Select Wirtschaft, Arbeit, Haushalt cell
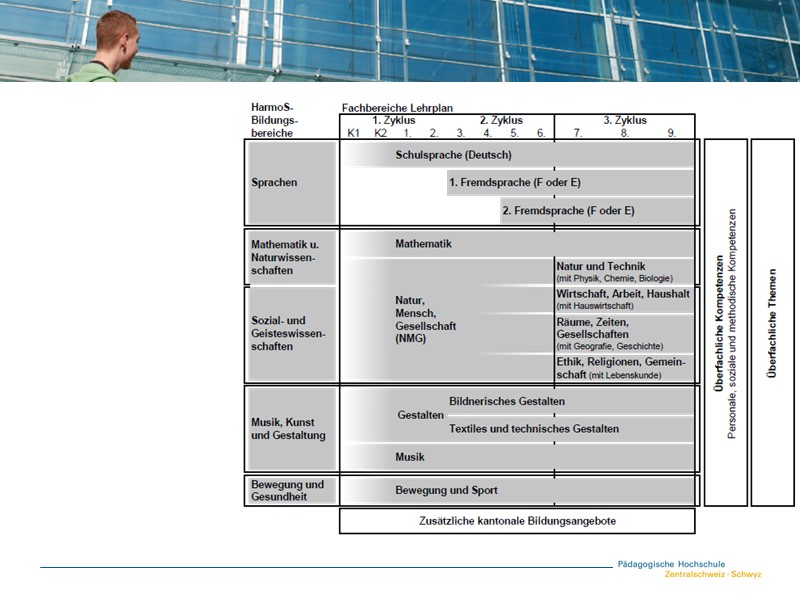This screenshot has width=800, height=600. [x=624, y=300]
